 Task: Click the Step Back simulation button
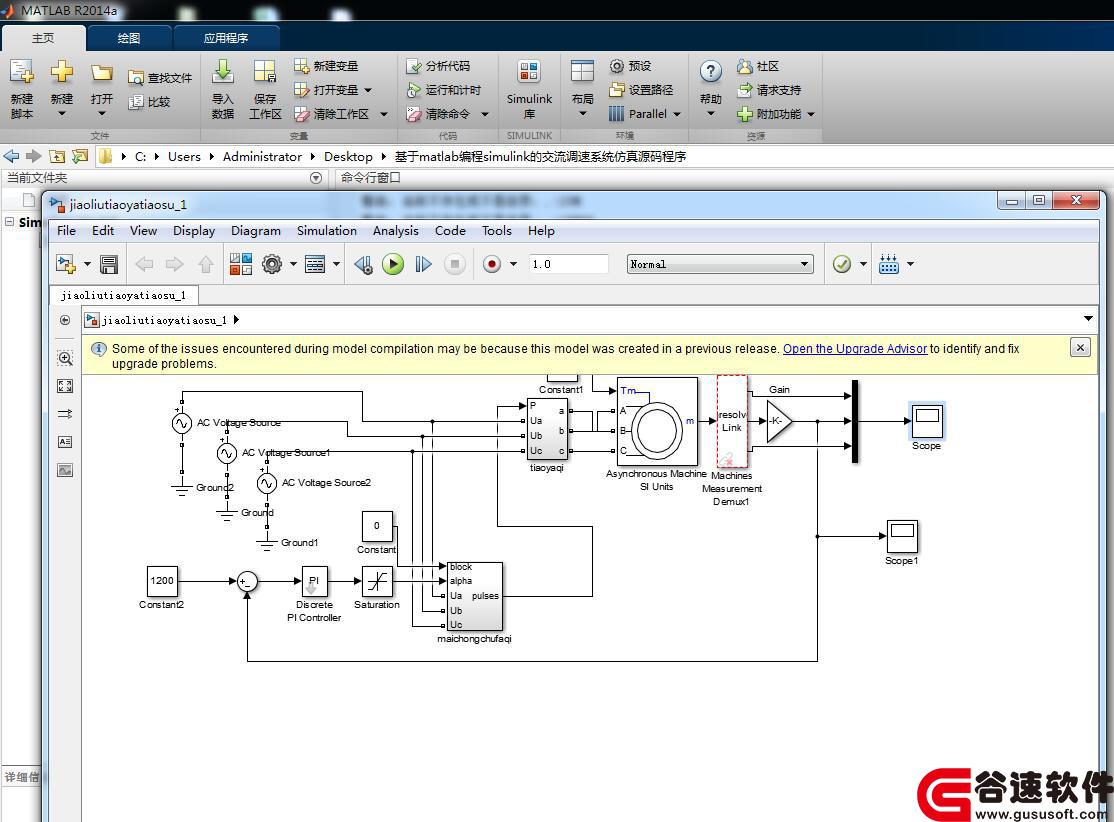363,264
